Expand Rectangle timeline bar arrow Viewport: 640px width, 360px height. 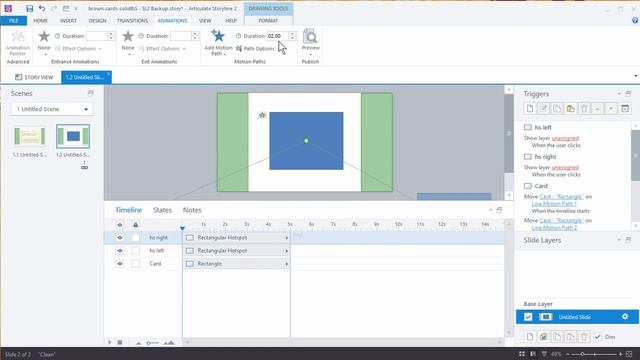pos(287,264)
